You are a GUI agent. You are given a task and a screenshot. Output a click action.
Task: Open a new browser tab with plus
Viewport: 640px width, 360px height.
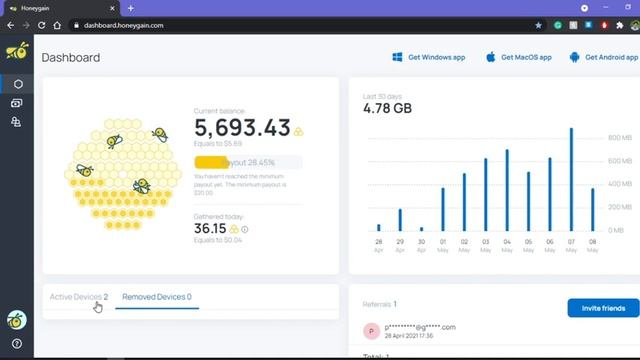click(131, 8)
